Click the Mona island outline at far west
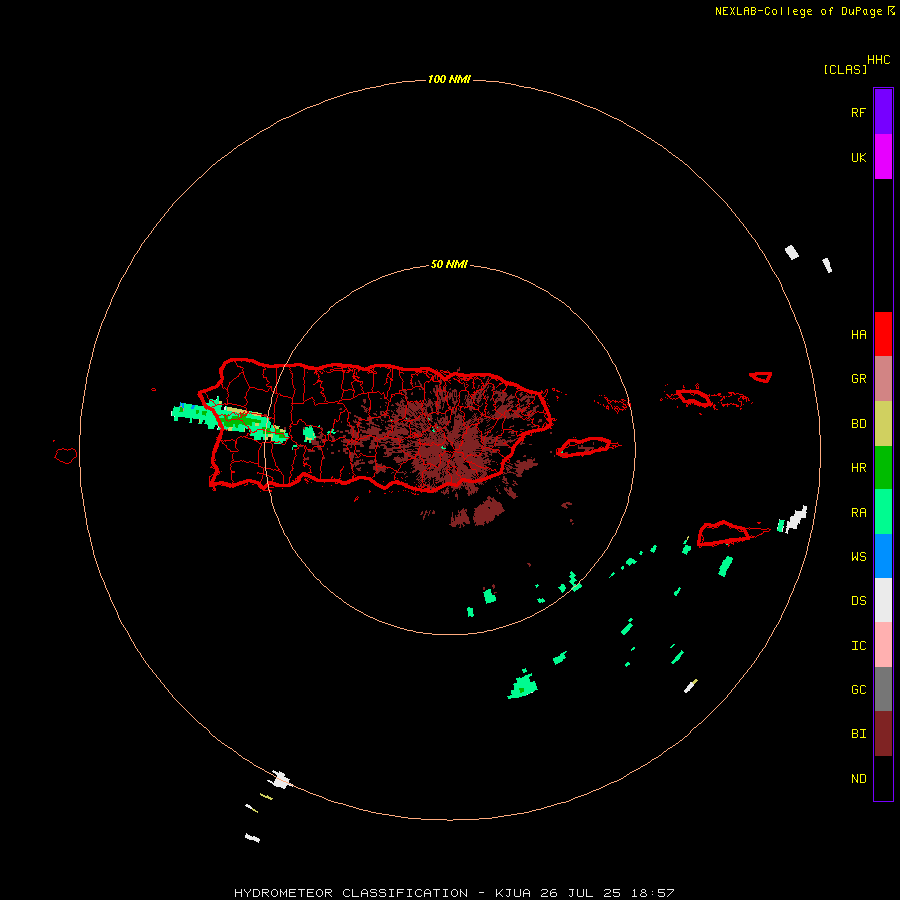Viewport: 900px width, 900px height. click(66, 456)
